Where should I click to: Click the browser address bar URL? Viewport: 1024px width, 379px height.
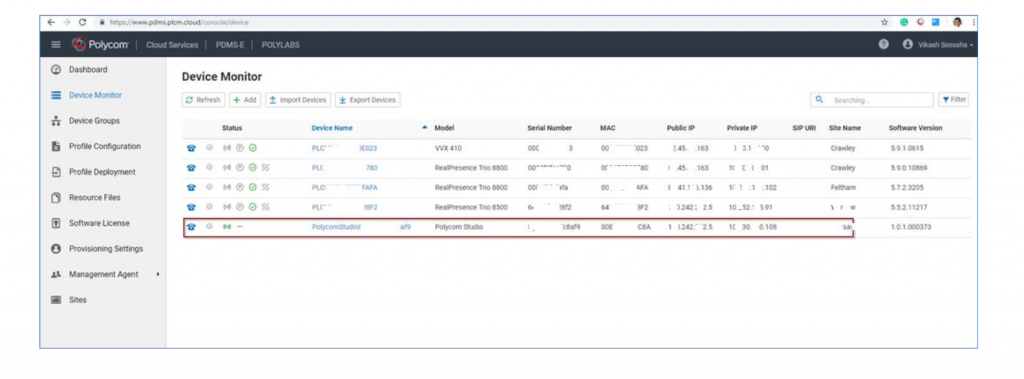(179, 22)
